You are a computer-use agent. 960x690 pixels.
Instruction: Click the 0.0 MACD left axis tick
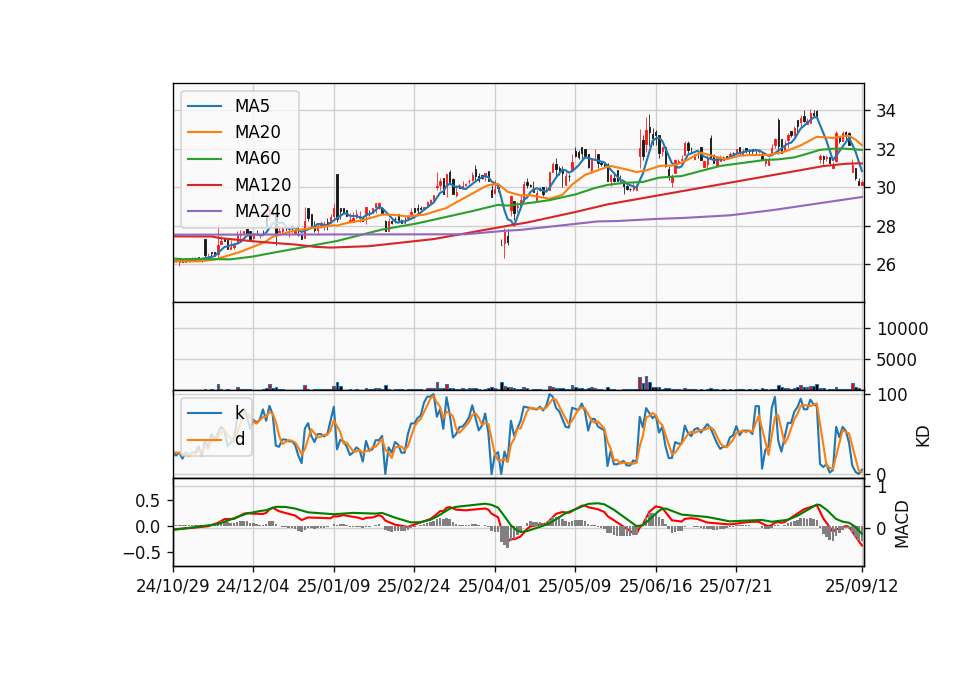pos(147,527)
